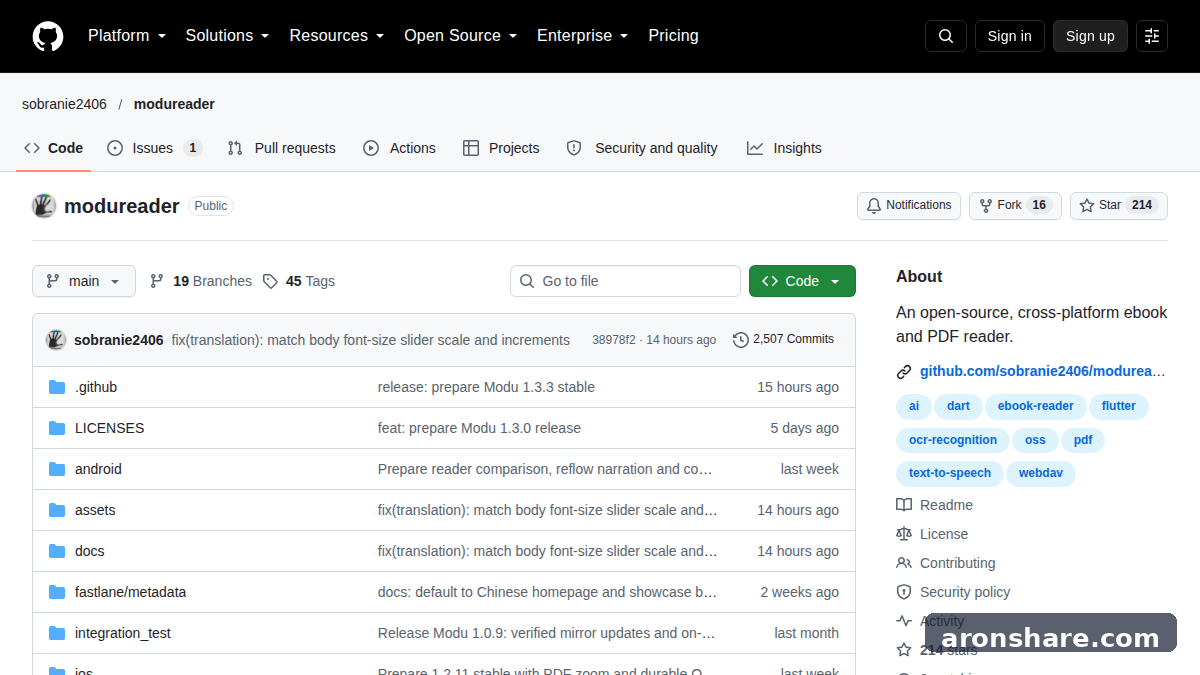1200x675 pixels.
Task: Open the Security and quality tab
Action: [x=642, y=148]
